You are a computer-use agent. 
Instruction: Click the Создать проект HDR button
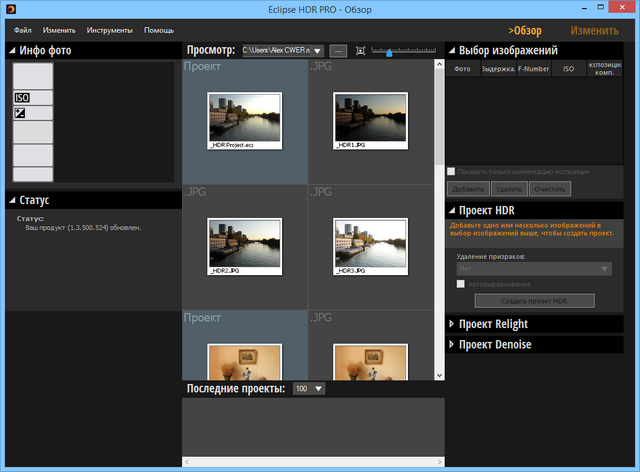tap(534, 301)
